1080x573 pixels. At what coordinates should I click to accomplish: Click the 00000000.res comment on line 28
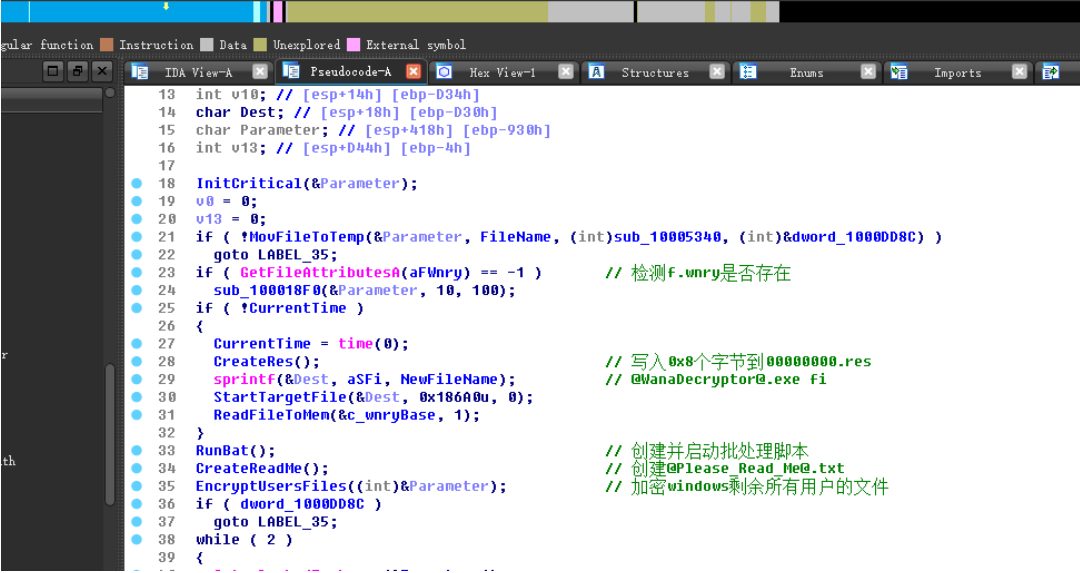[x=818, y=362]
